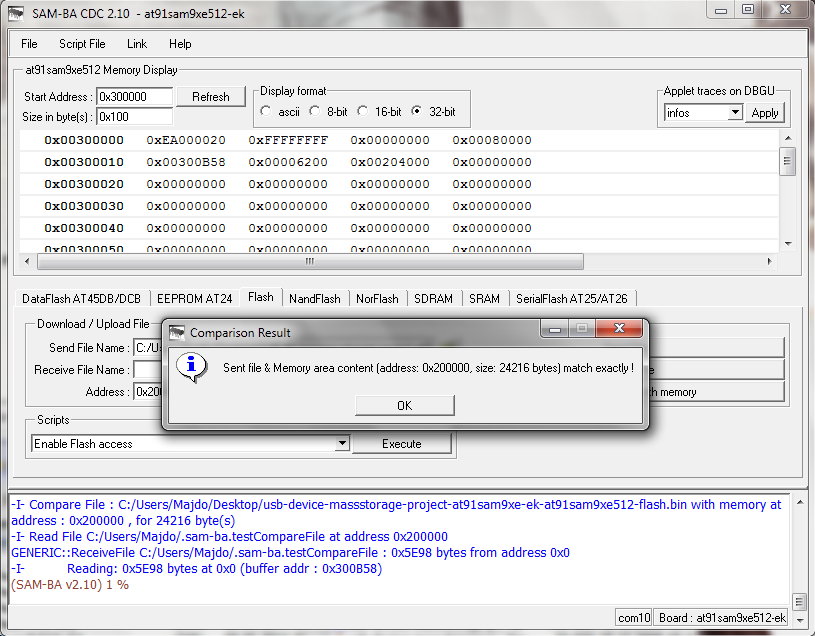815x636 pixels.
Task: Select ascii display format
Action: pos(266,111)
